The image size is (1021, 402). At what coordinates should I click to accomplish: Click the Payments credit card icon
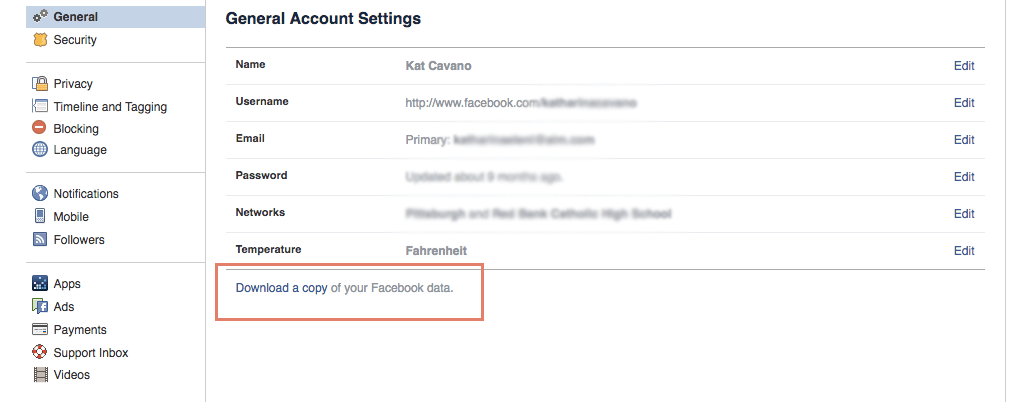pos(40,329)
